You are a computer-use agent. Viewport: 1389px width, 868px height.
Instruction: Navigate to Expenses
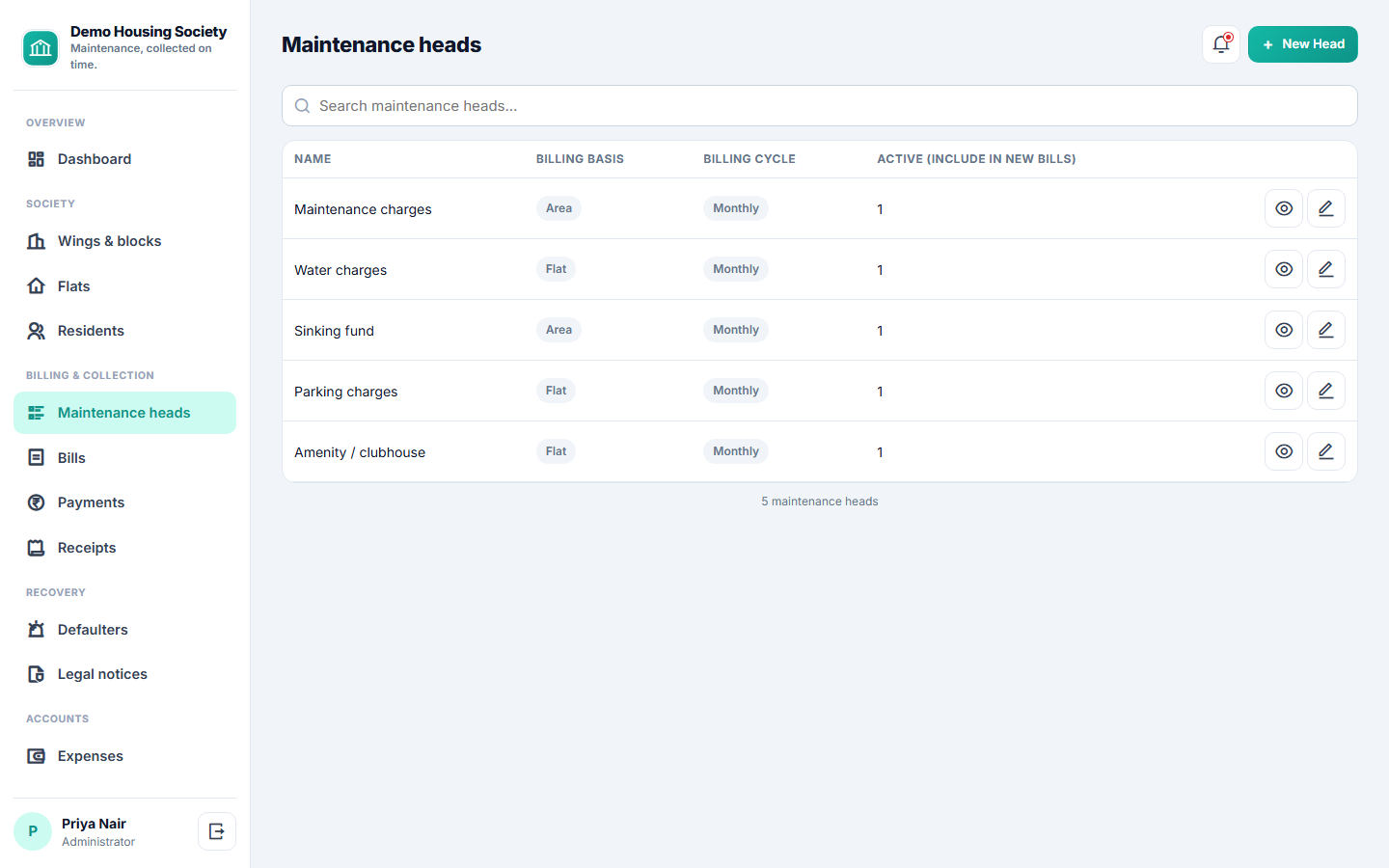click(x=124, y=756)
